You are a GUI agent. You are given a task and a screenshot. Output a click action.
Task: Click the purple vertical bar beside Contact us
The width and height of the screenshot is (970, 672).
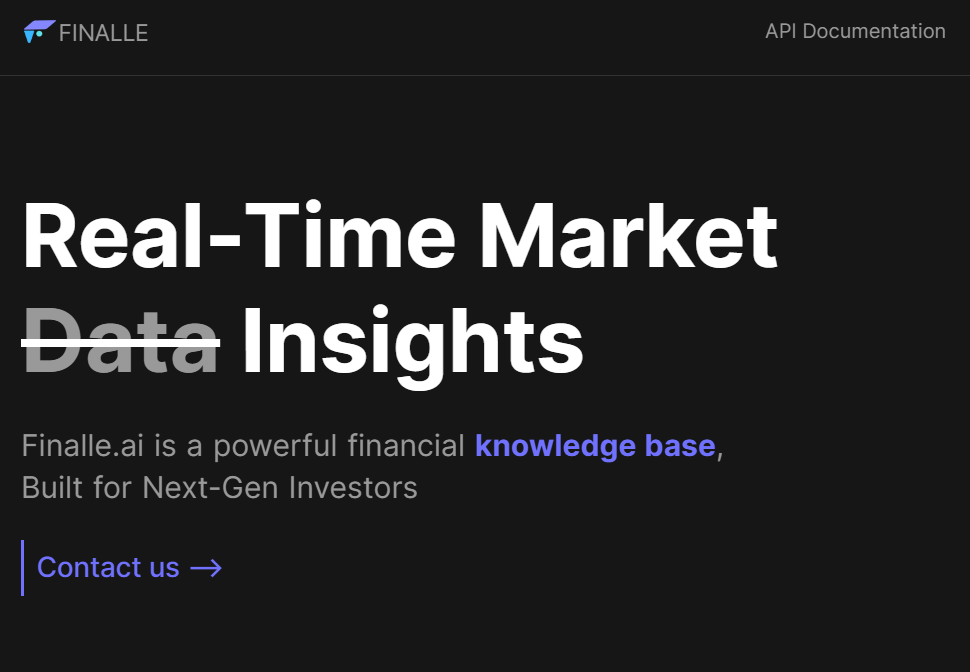[x=22, y=568]
